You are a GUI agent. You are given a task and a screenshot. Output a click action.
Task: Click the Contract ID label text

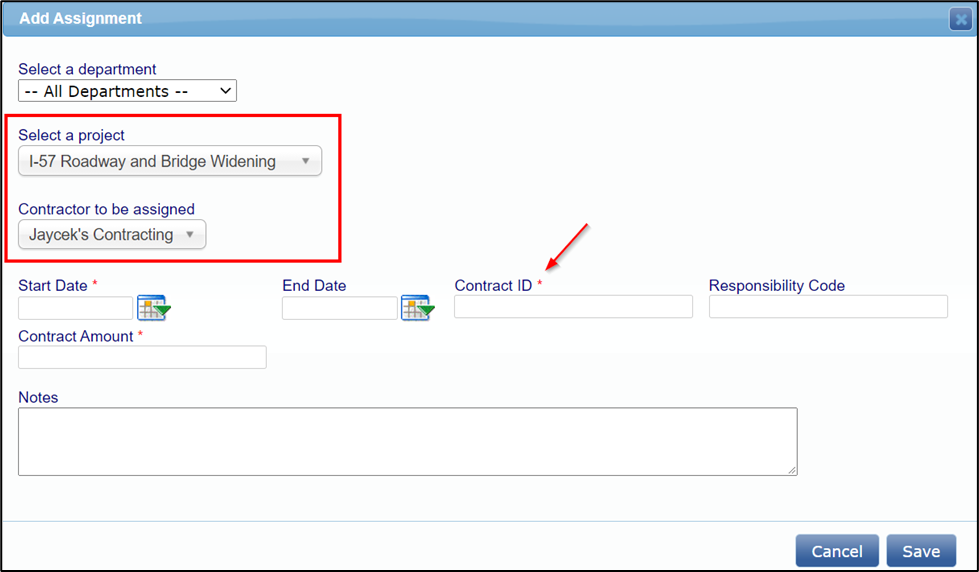493,285
